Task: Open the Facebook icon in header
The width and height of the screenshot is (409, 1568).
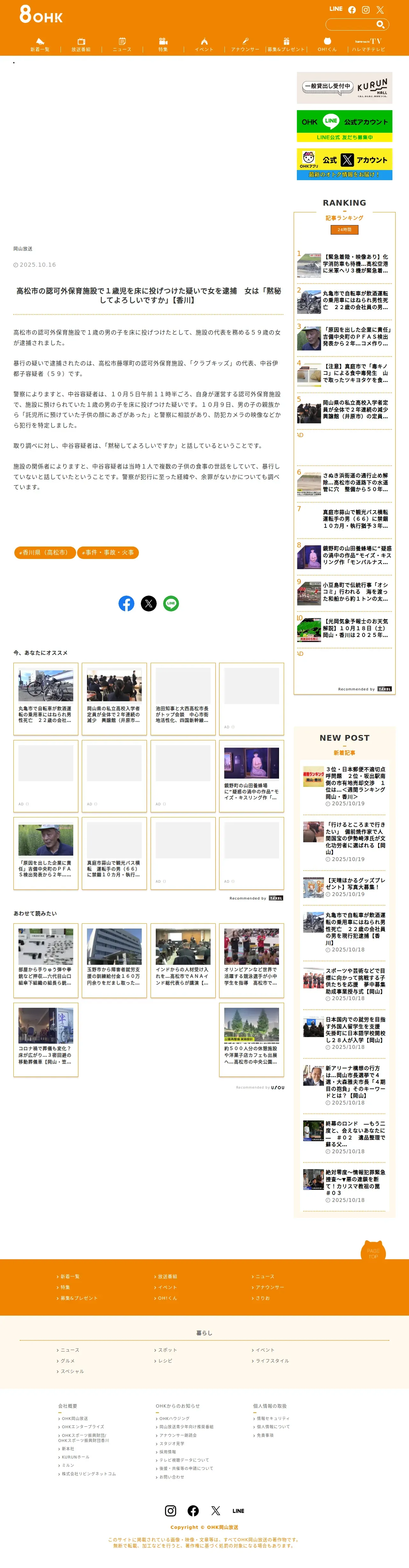Action: (x=352, y=10)
